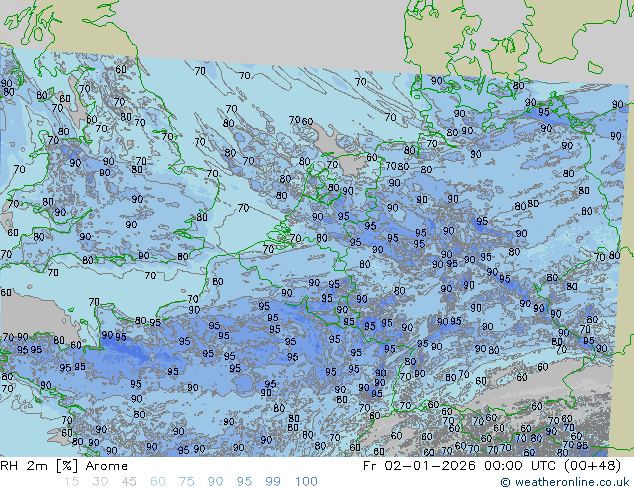
Task: Click the color legend value 100
Action: click(x=306, y=482)
